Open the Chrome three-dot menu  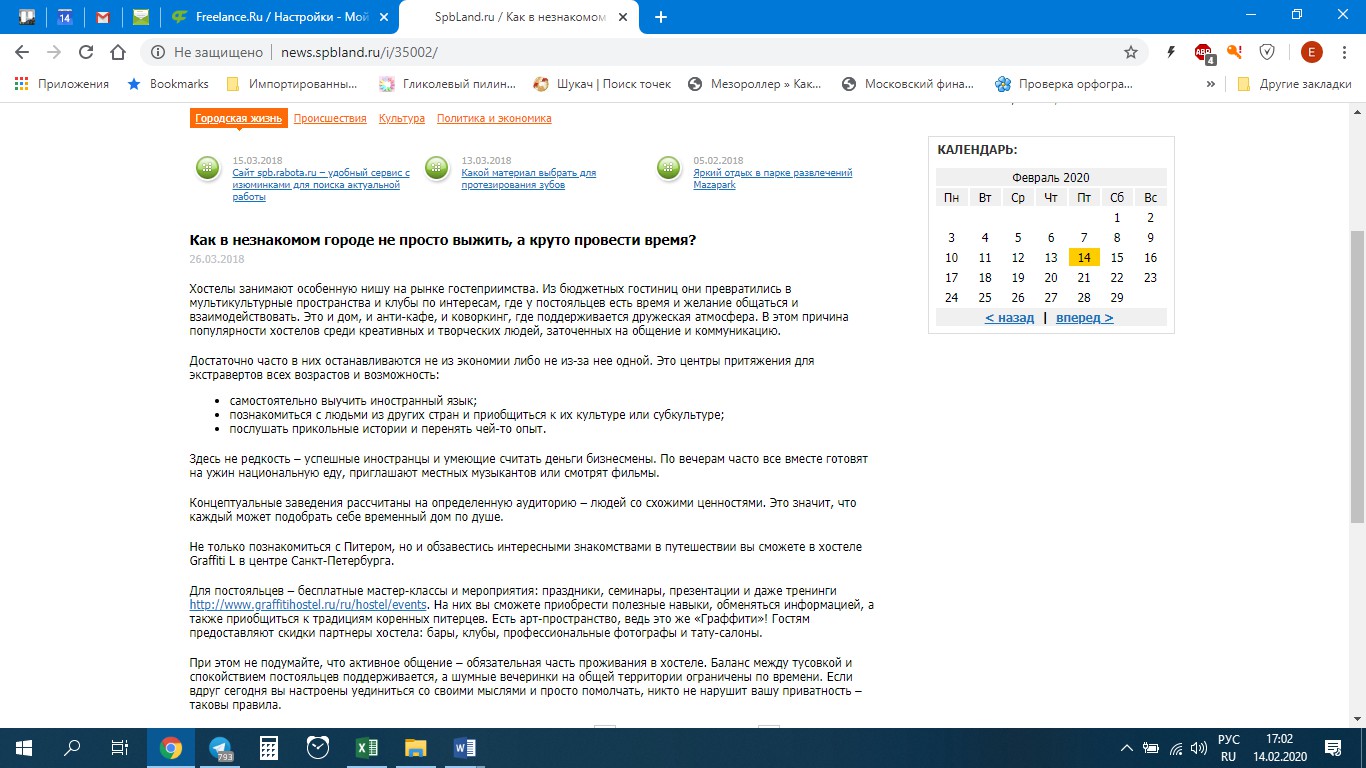[1345, 52]
